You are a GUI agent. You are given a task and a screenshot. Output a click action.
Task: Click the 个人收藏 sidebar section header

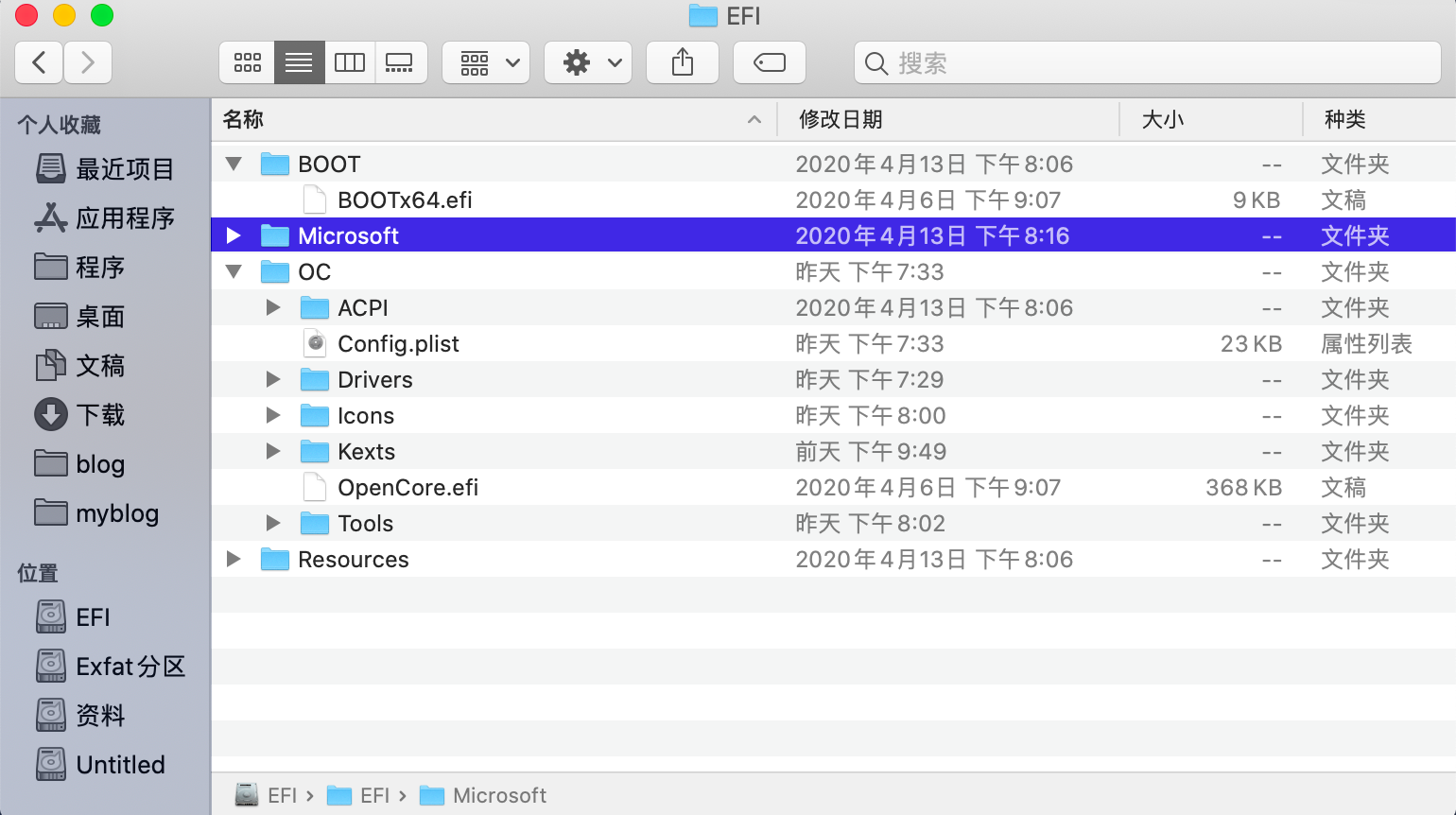coord(59,125)
